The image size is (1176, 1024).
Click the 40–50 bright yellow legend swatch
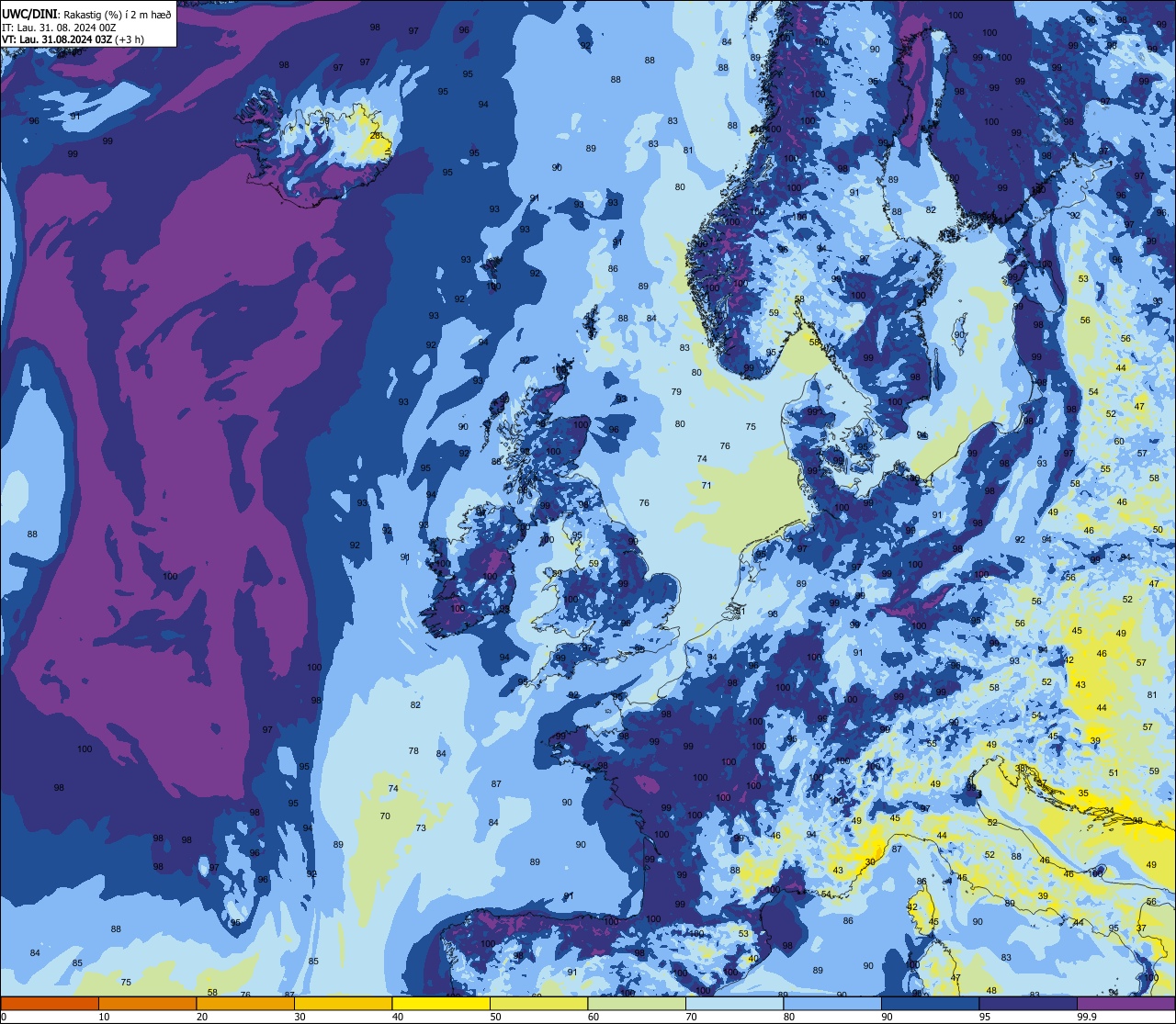(441, 1003)
